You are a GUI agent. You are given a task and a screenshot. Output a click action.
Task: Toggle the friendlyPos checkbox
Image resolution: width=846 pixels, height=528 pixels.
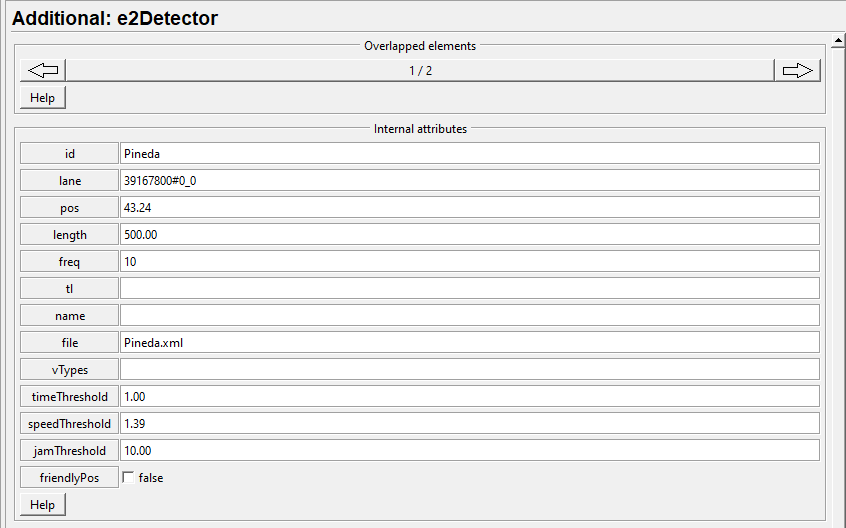click(x=128, y=478)
